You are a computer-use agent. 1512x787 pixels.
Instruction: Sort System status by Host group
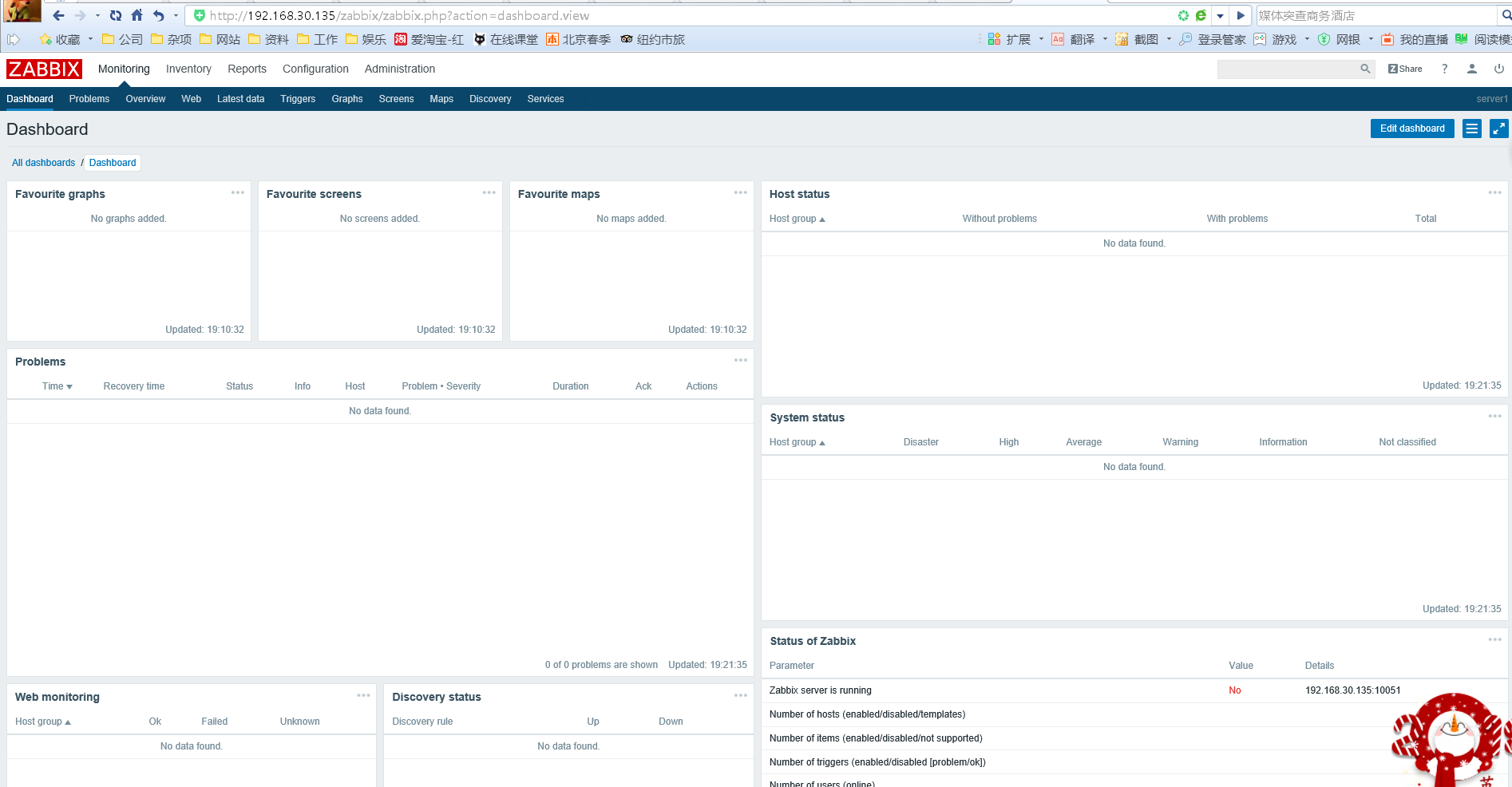(x=797, y=442)
